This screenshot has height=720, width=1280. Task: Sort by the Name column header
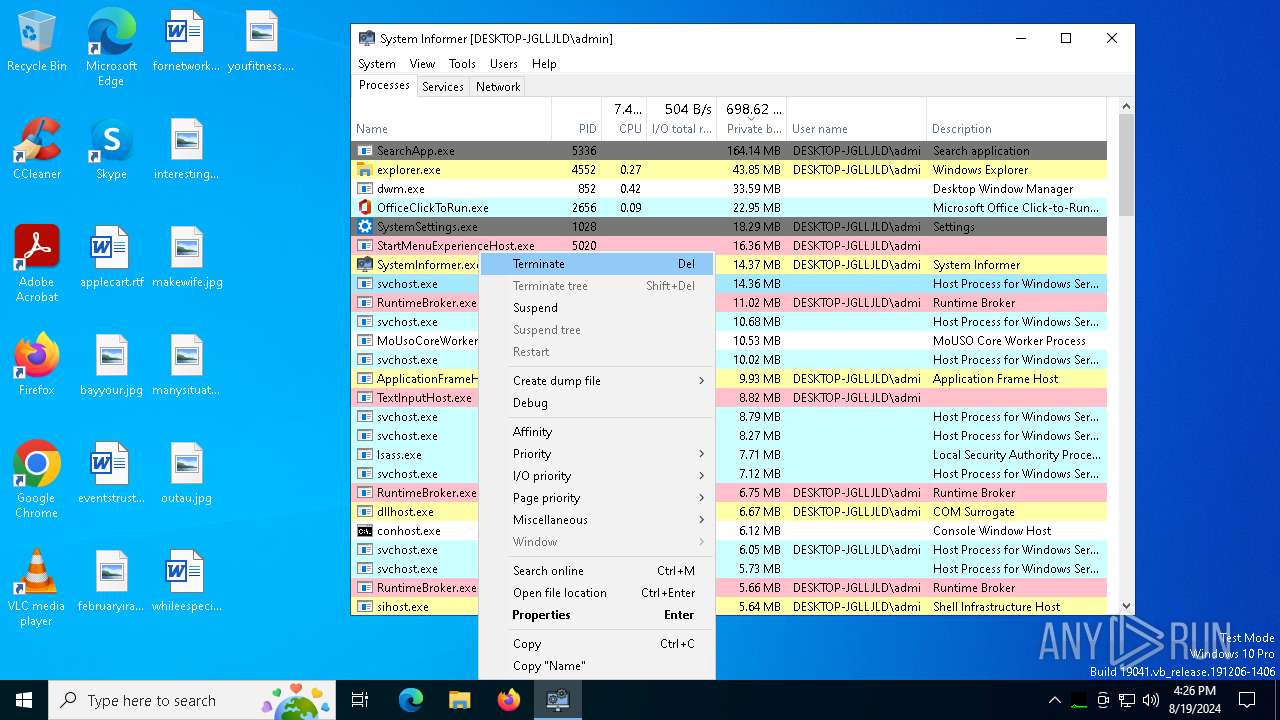pos(452,119)
